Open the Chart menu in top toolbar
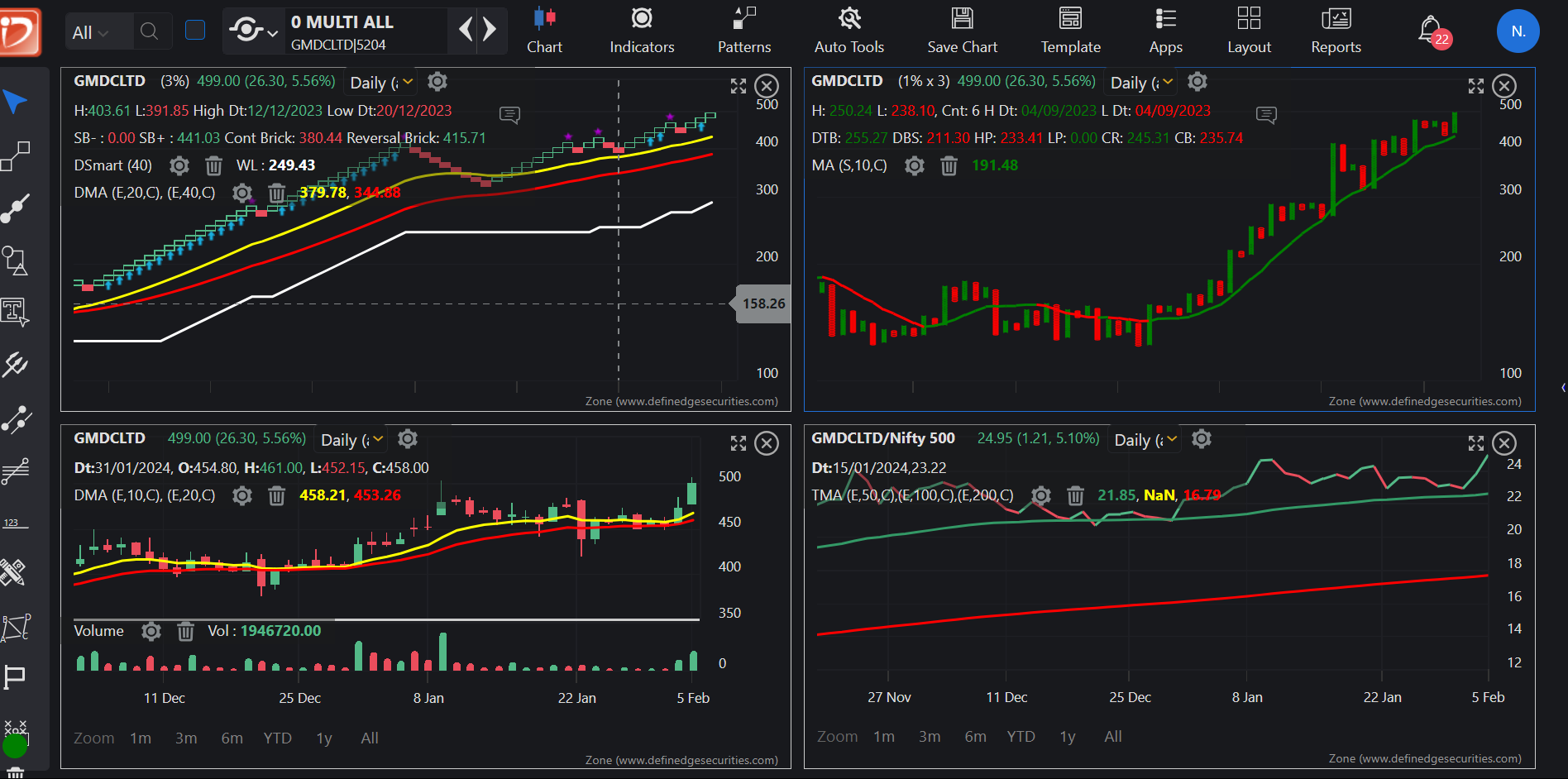1568x779 pixels. (x=544, y=31)
